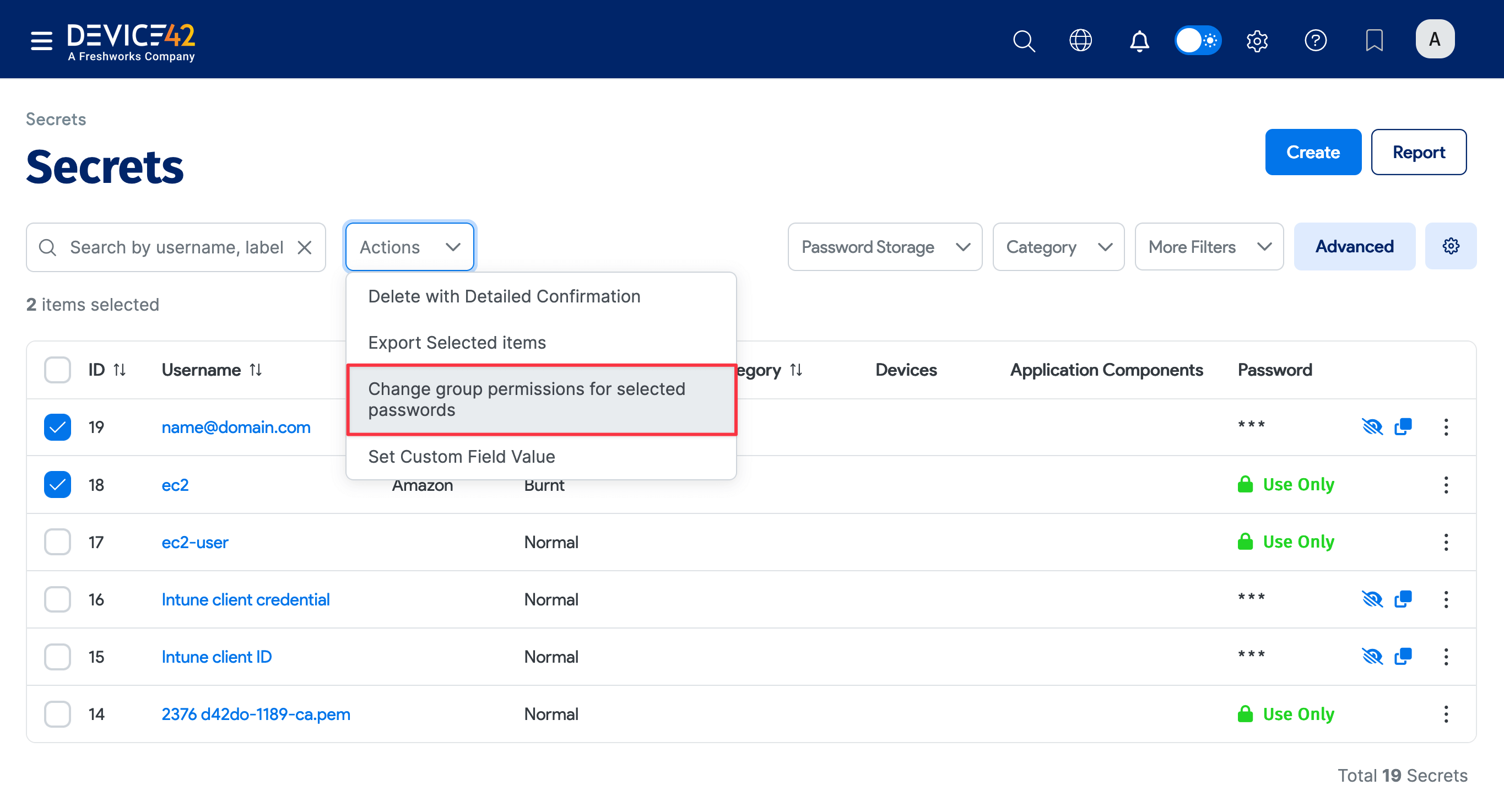Copy password for Intune client credential
The height and width of the screenshot is (812, 1504).
(x=1403, y=599)
